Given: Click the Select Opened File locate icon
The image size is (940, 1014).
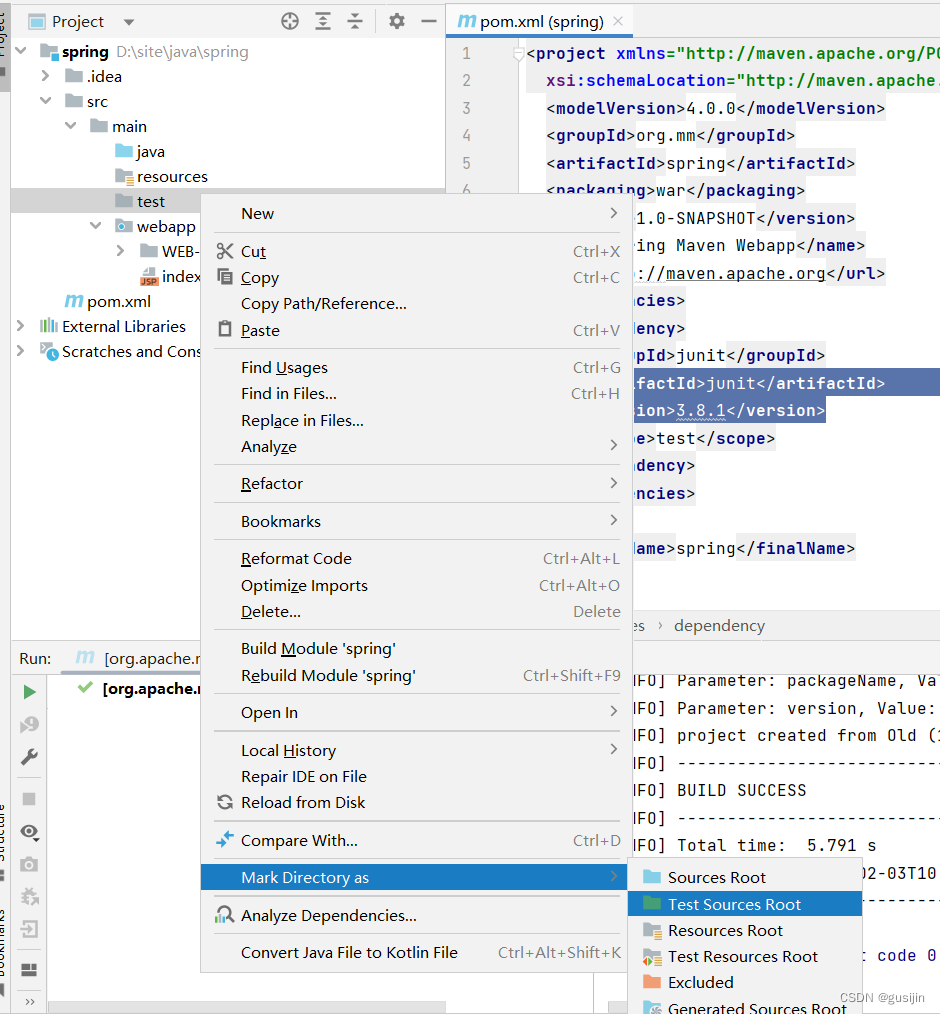Looking at the screenshot, I should (x=290, y=21).
